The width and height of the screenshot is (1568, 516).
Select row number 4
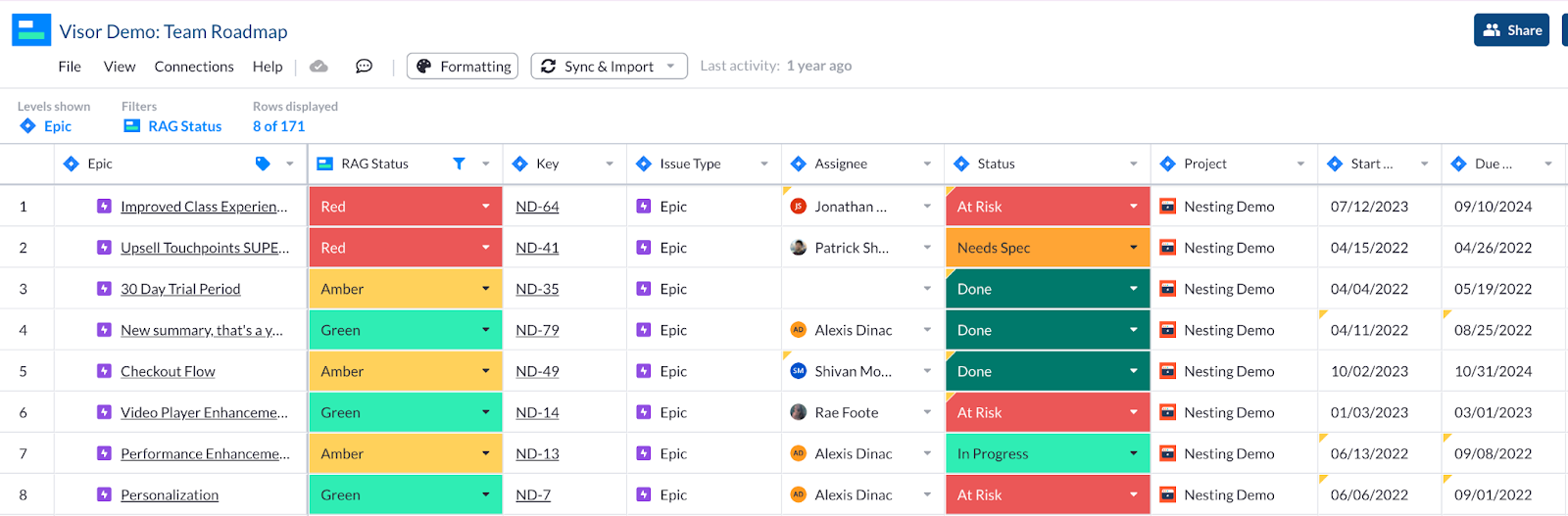[24, 330]
